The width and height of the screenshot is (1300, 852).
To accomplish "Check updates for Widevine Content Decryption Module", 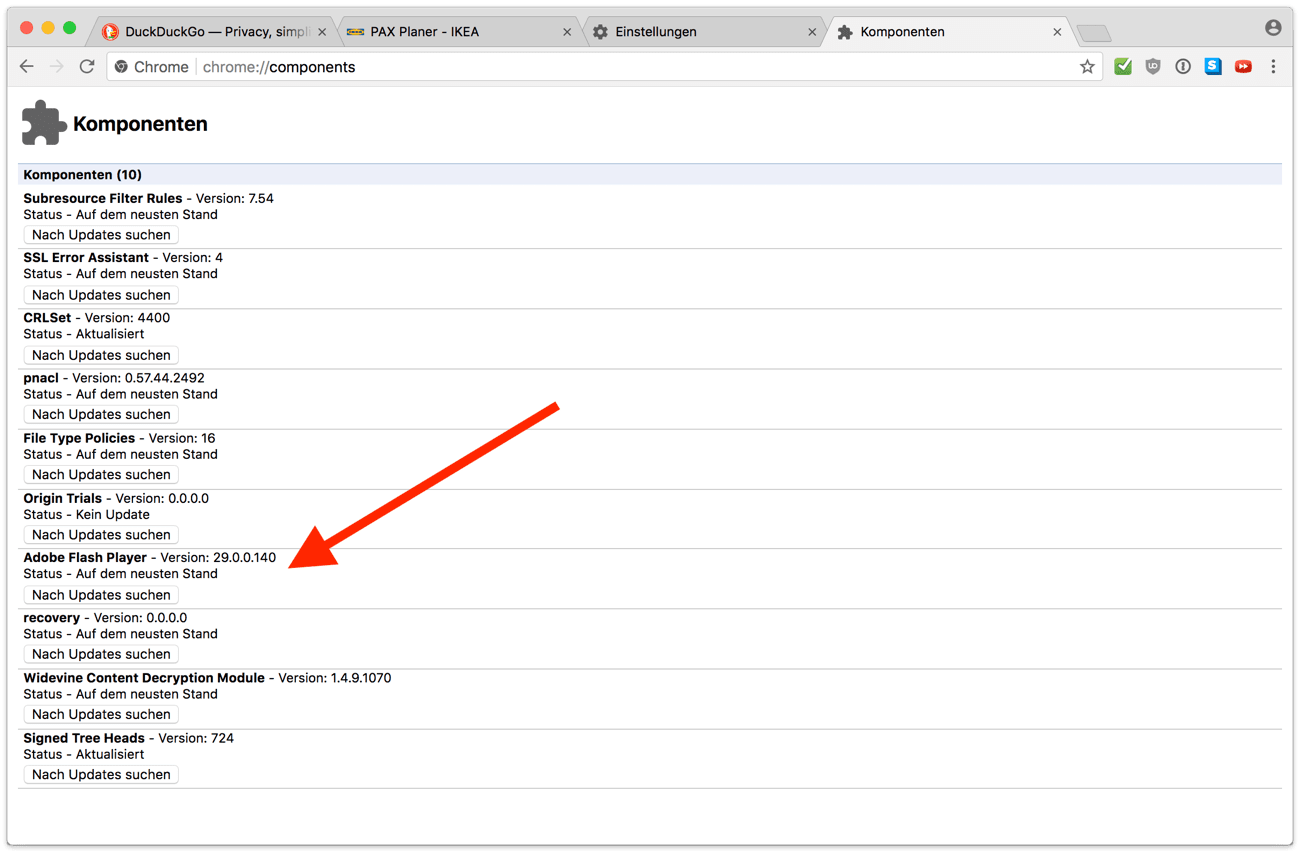I will 101,715.
